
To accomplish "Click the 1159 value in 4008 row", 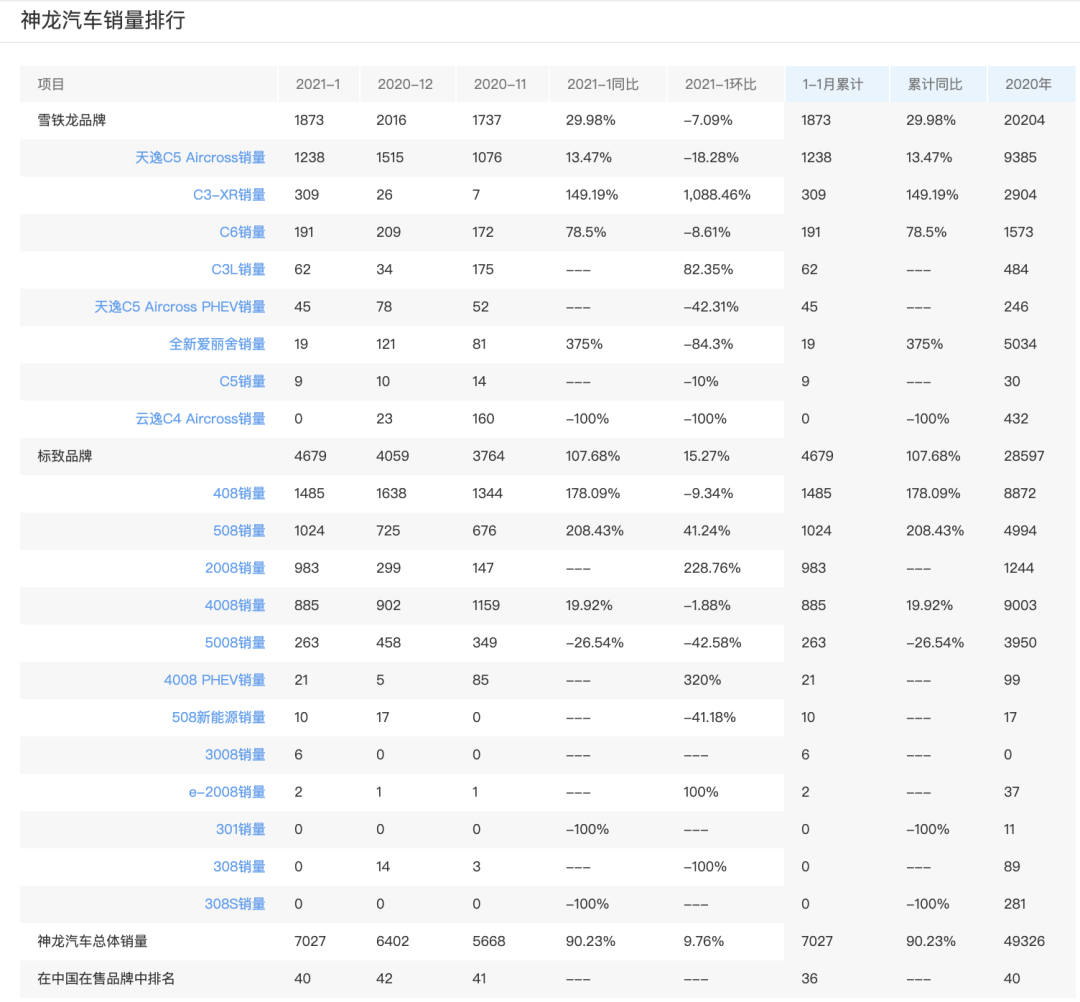I will point(486,605).
